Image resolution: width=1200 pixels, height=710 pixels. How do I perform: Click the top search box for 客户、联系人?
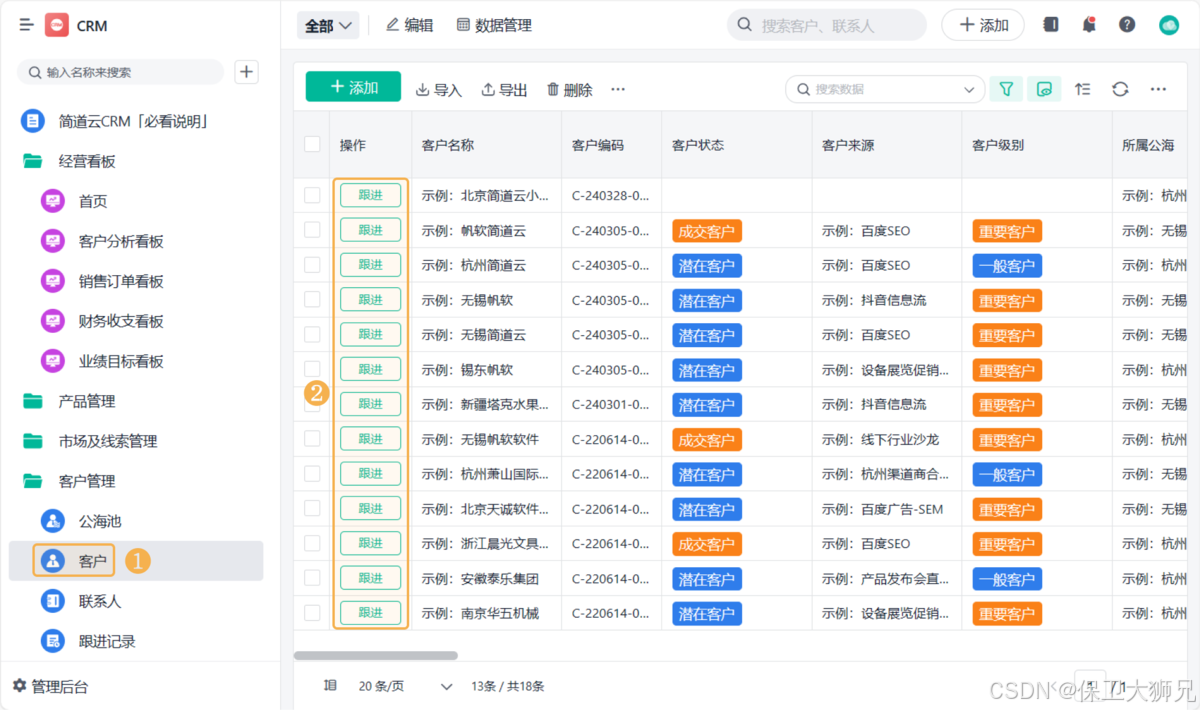[827, 25]
